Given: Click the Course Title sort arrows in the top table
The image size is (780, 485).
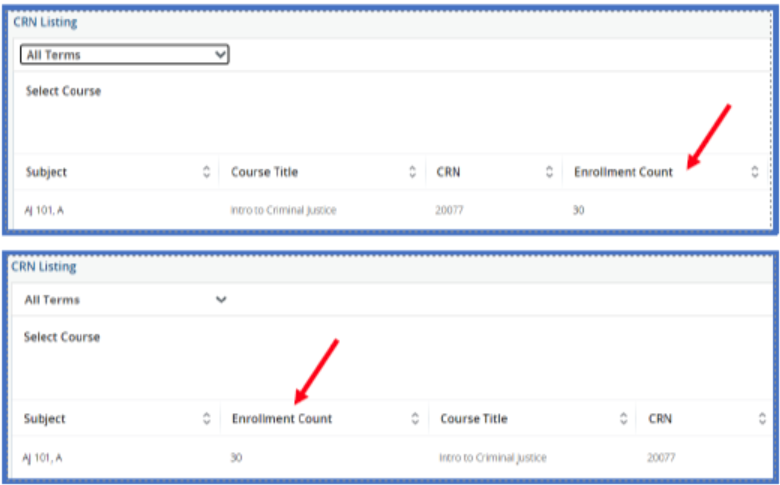Looking at the screenshot, I should coord(413,172).
